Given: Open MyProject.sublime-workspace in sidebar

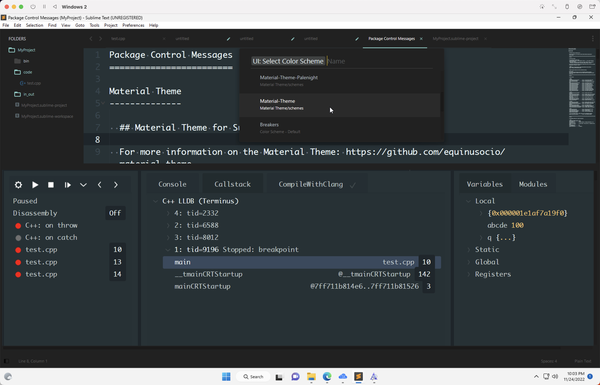Looking at the screenshot, I should click(x=47, y=116).
